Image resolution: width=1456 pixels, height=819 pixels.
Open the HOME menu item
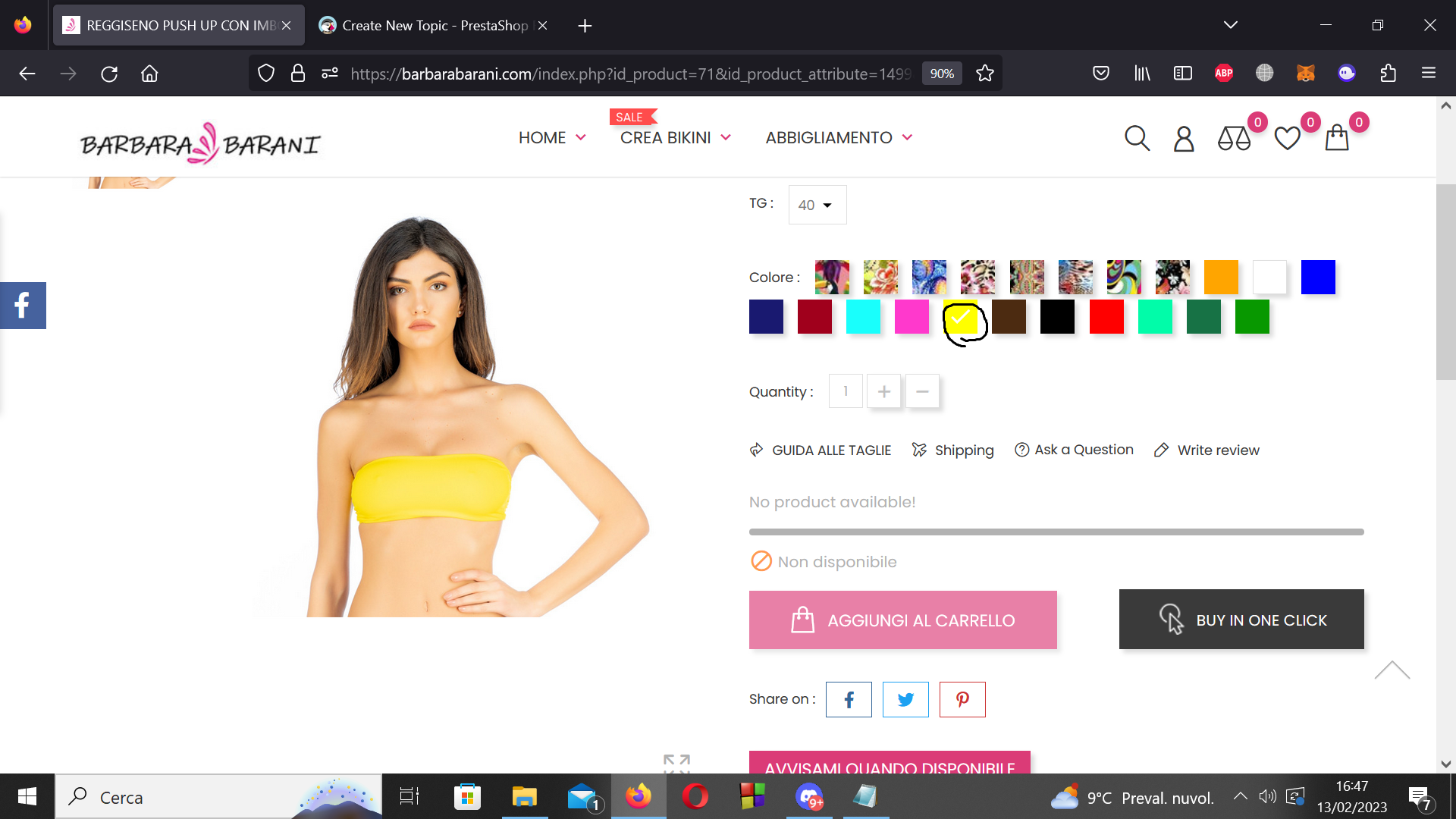(x=542, y=138)
